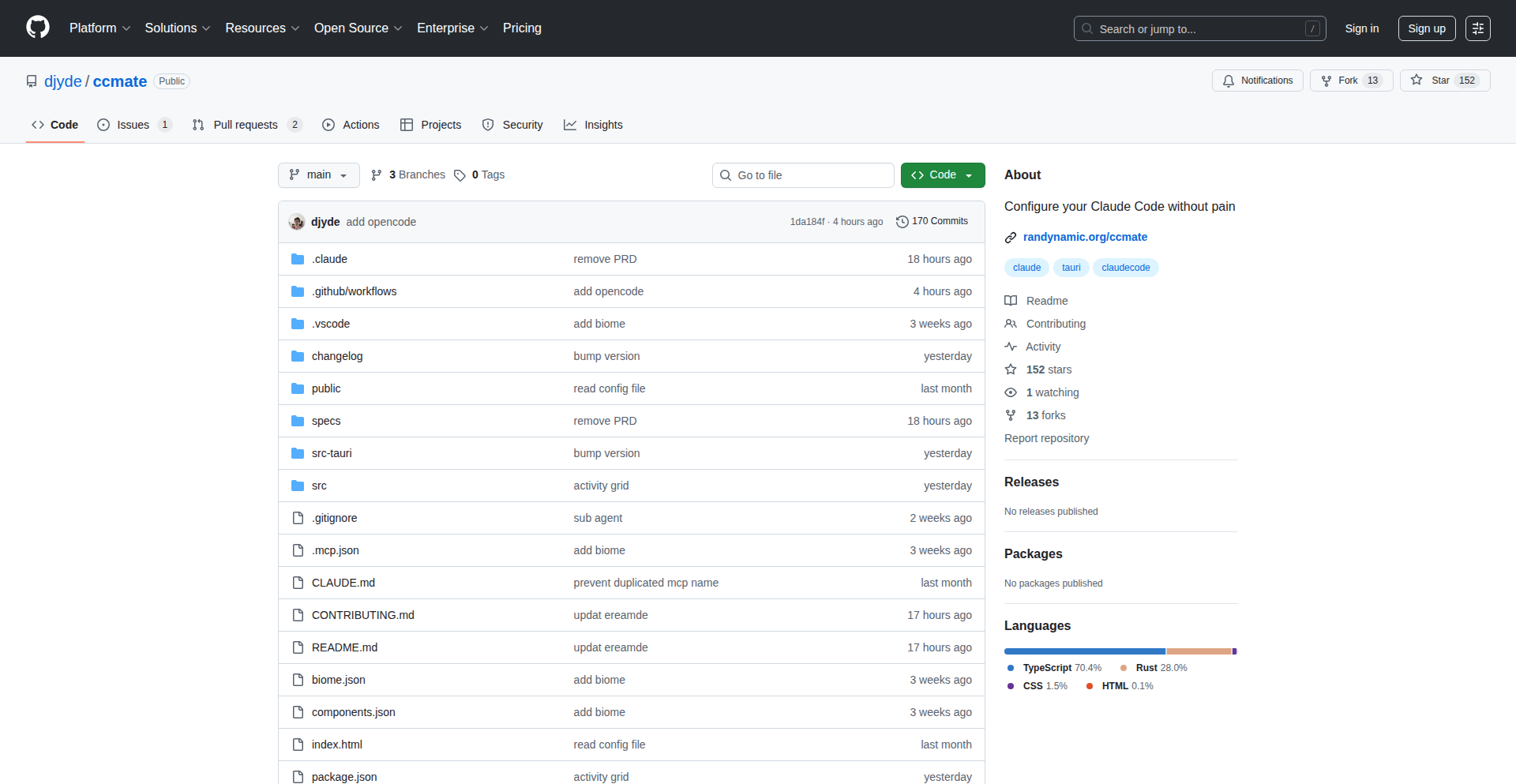The width and height of the screenshot is (1516, 784).
Task: Click the GitHub logo icon
Action: click(38, 28)
